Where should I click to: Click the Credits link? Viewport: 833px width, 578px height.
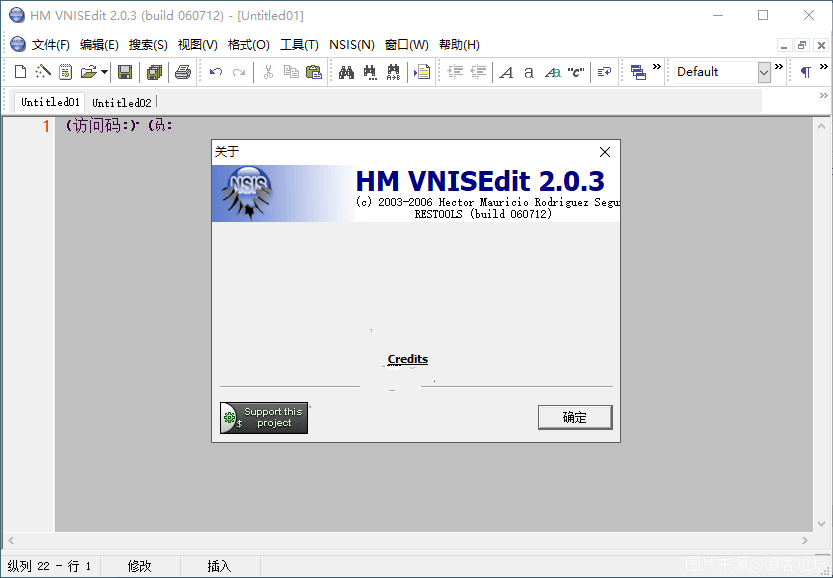408,360
